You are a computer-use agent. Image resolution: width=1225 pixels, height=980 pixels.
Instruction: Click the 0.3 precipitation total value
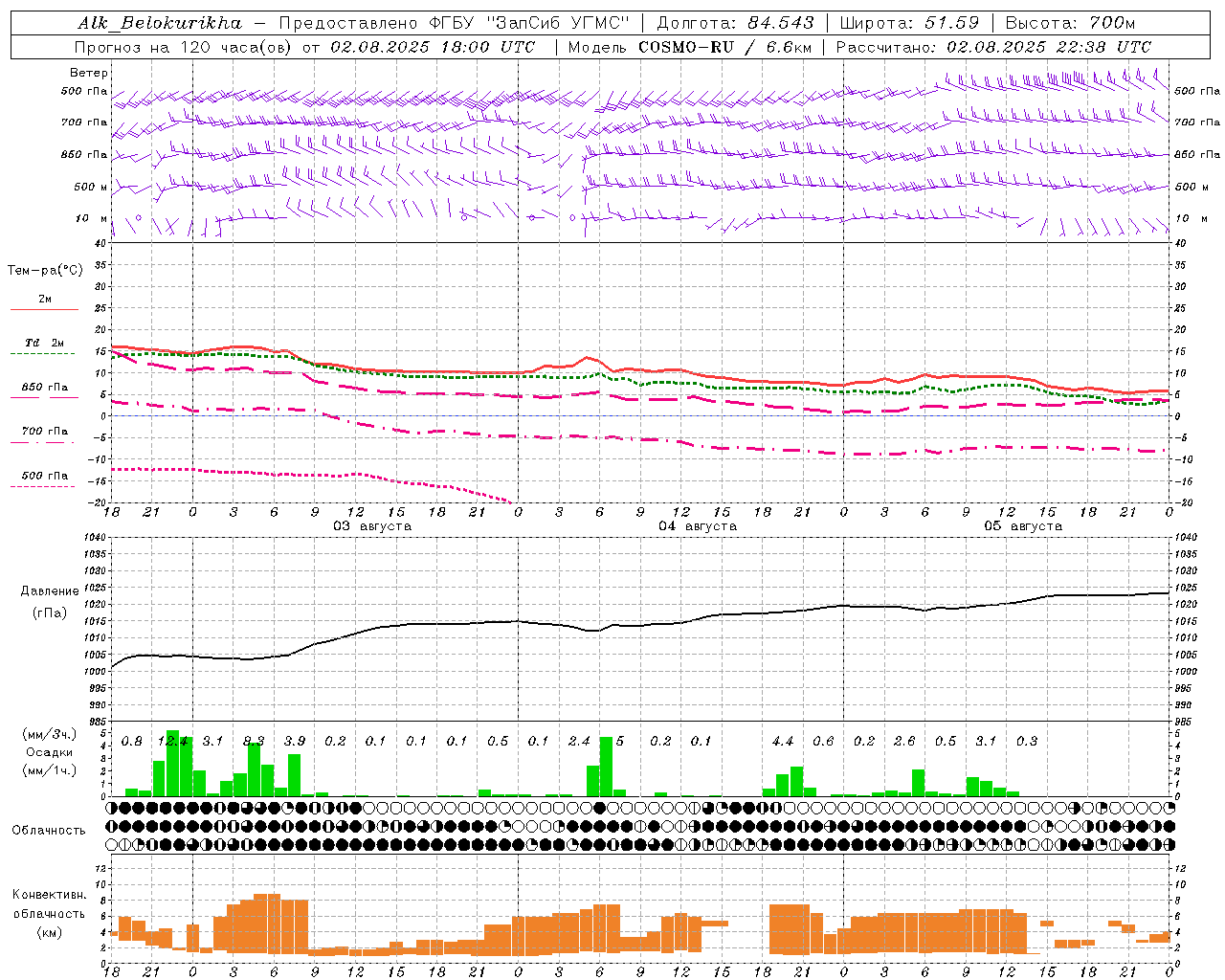[x=1027, y=741]
